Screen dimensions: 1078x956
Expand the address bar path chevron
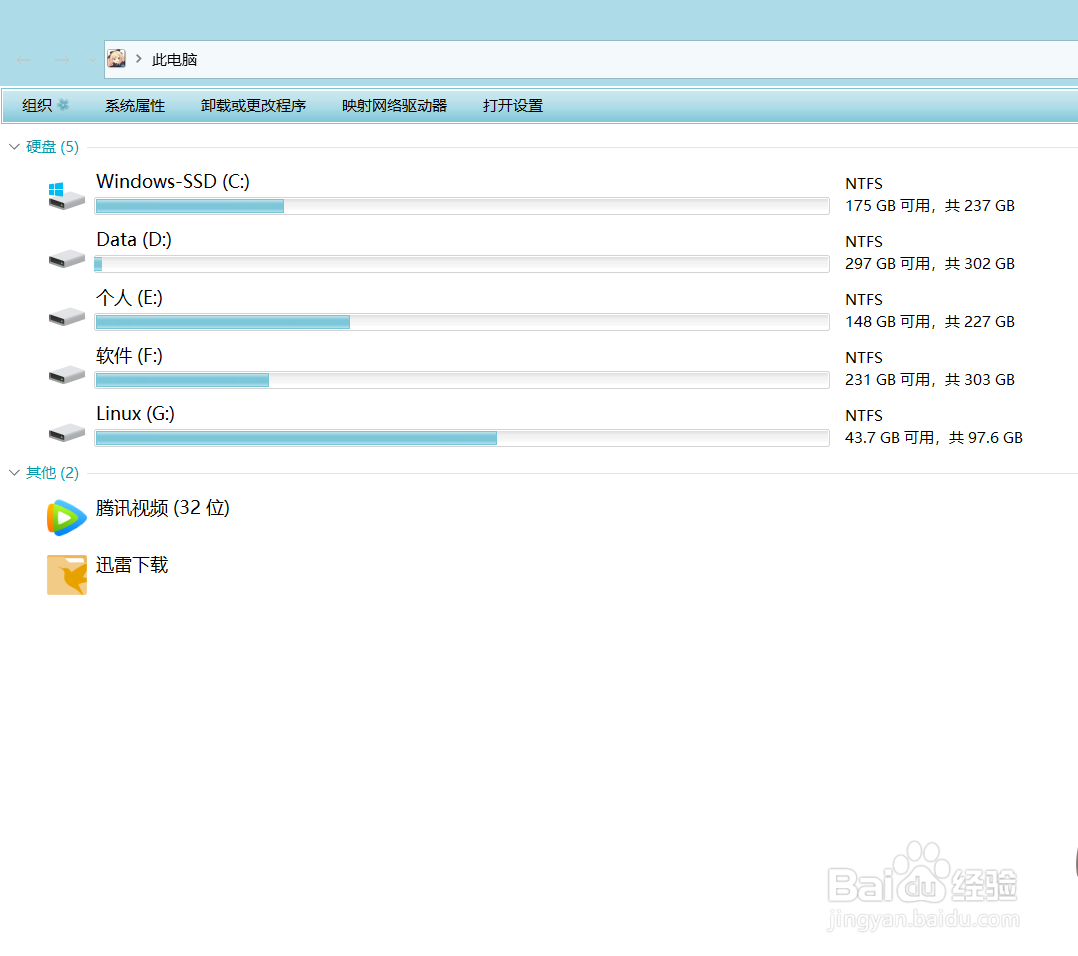tap(138, 59)
